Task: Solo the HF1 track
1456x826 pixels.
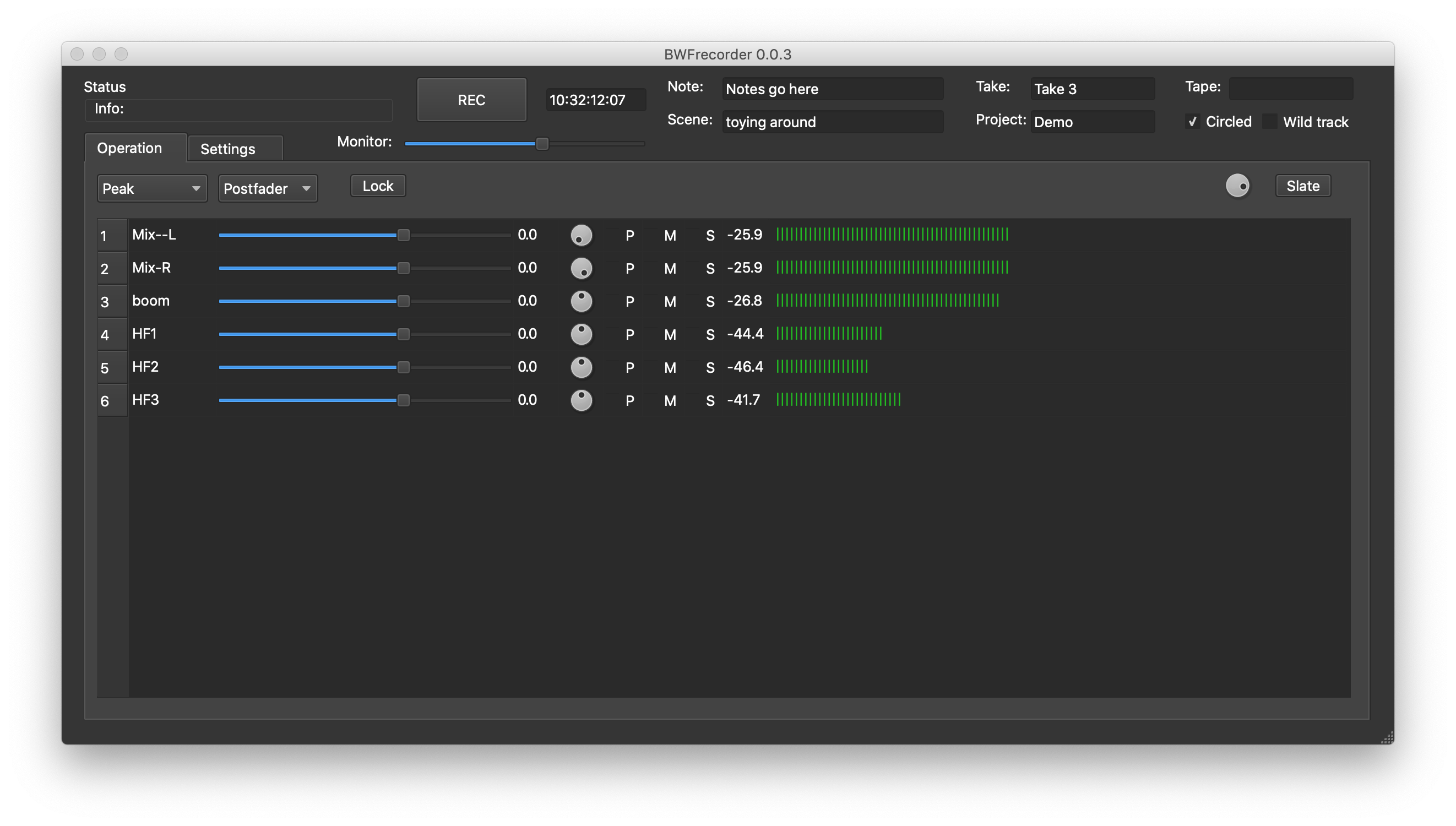Action: click(x=710, y=335)
